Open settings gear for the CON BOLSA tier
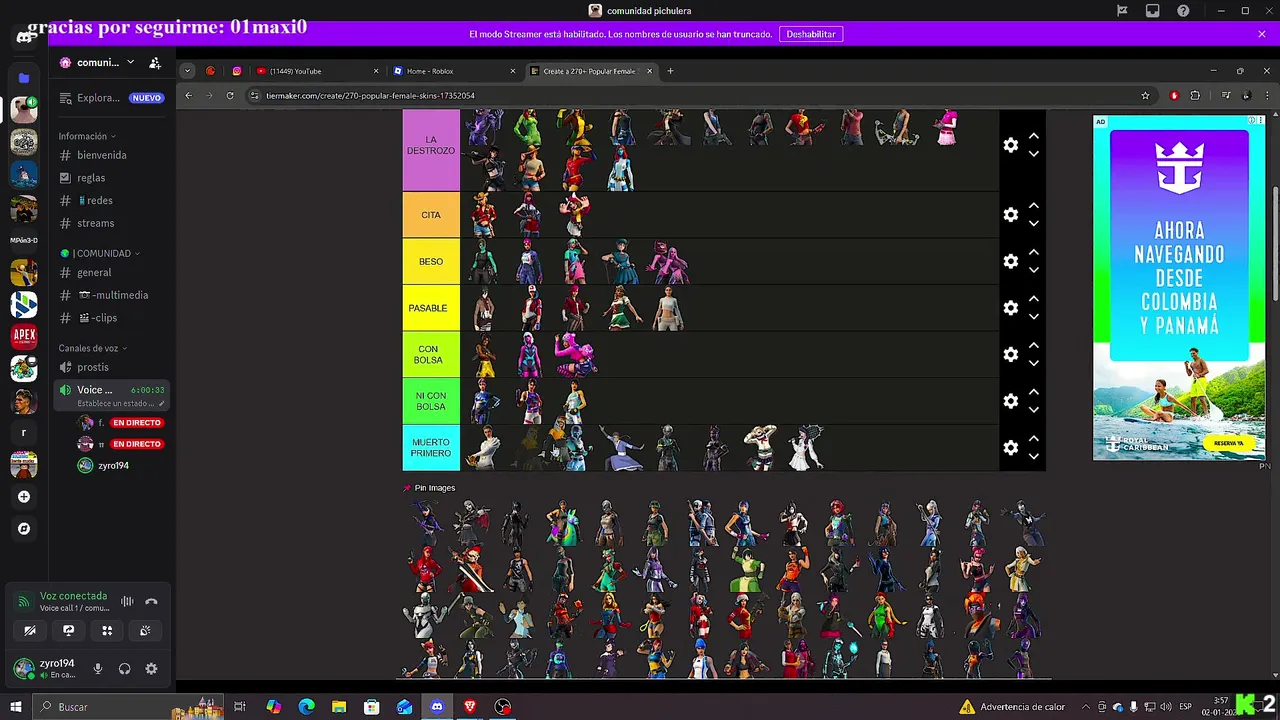 point(1011,355)
